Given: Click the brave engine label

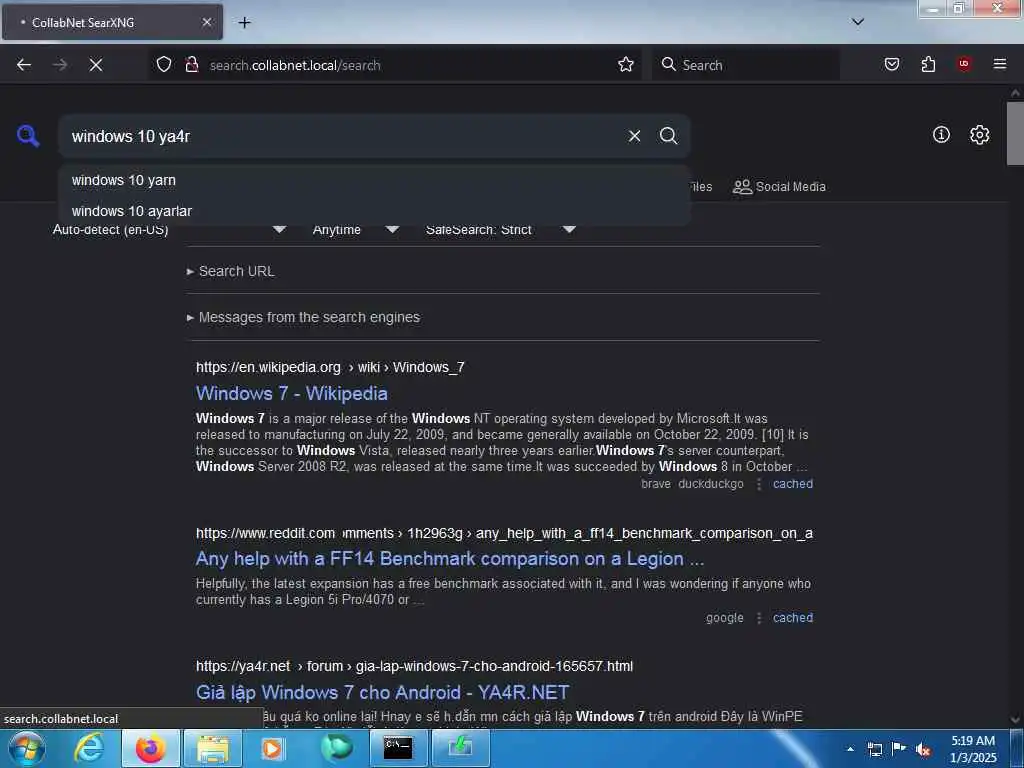Looking at the screenshot, I should 656,484.
